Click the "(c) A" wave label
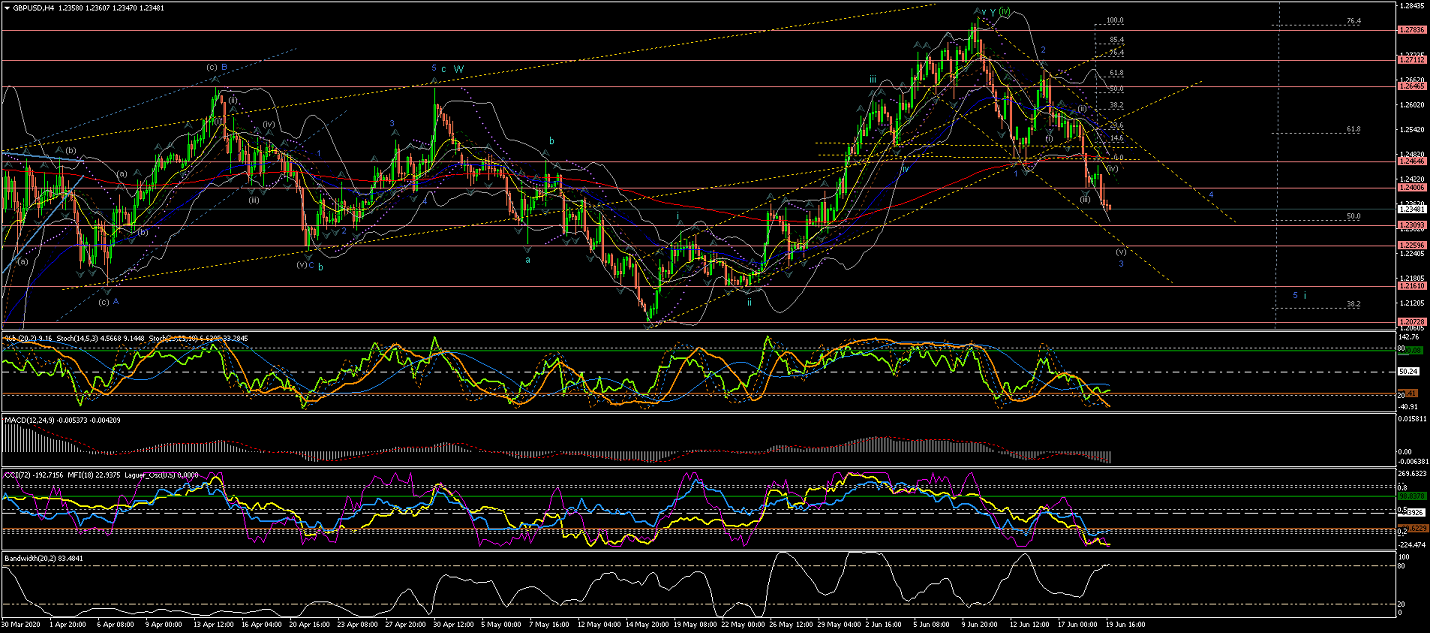The width and height of the screenshot is (1430, 633). (109, 301)
